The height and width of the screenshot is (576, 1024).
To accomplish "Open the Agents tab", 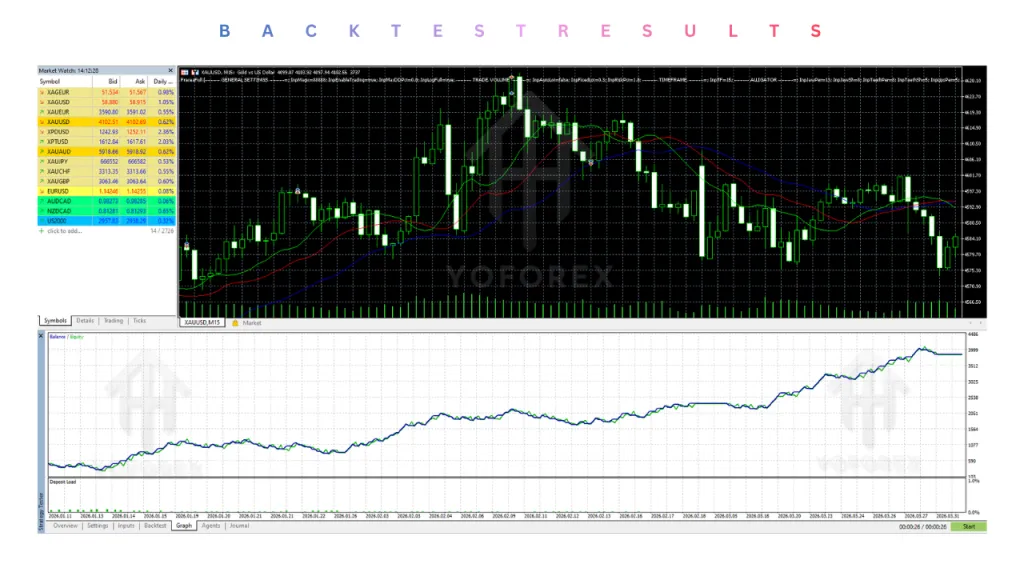I will click(210, 526).
